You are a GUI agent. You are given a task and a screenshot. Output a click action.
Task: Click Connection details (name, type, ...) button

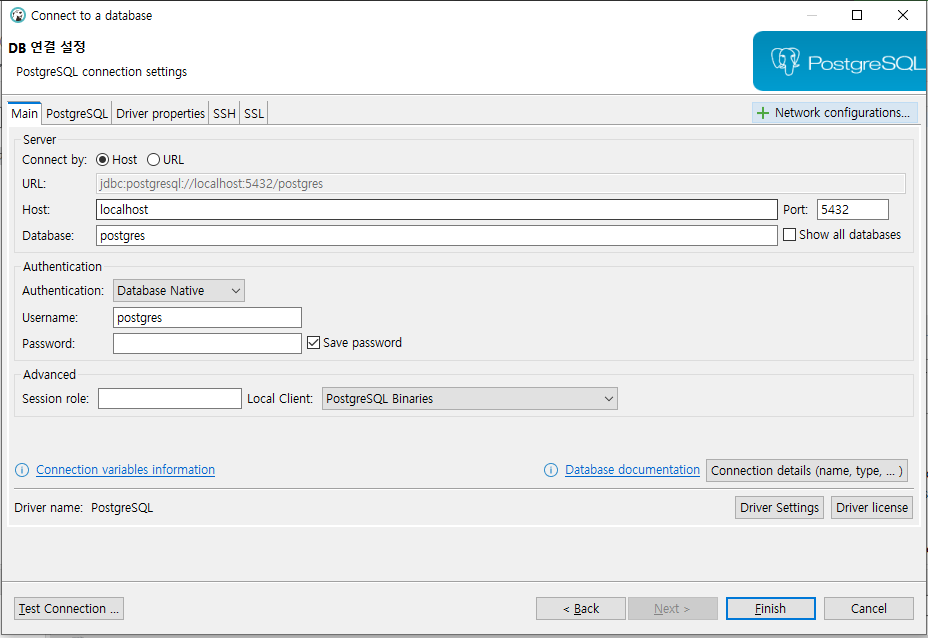pyautogui.click(x=807, y=471)
